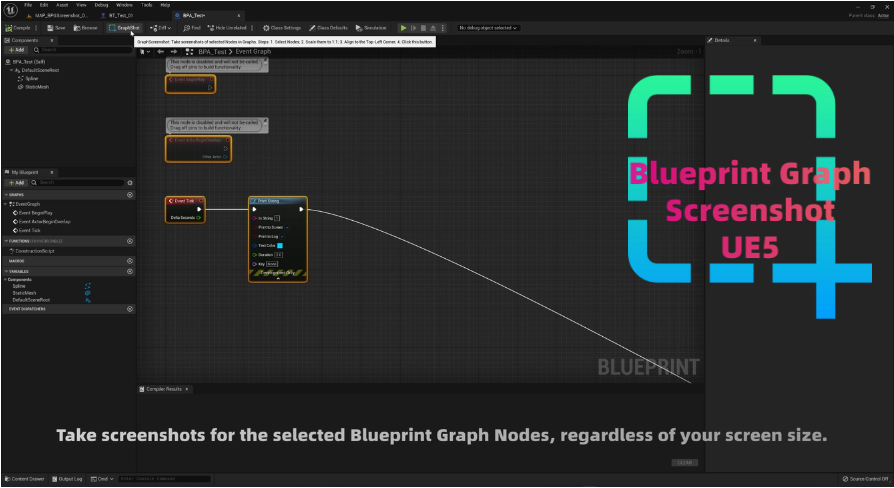The image size is (894, 488).
Task: Focus the My Blueprint search field
Action: pos(76,183)
